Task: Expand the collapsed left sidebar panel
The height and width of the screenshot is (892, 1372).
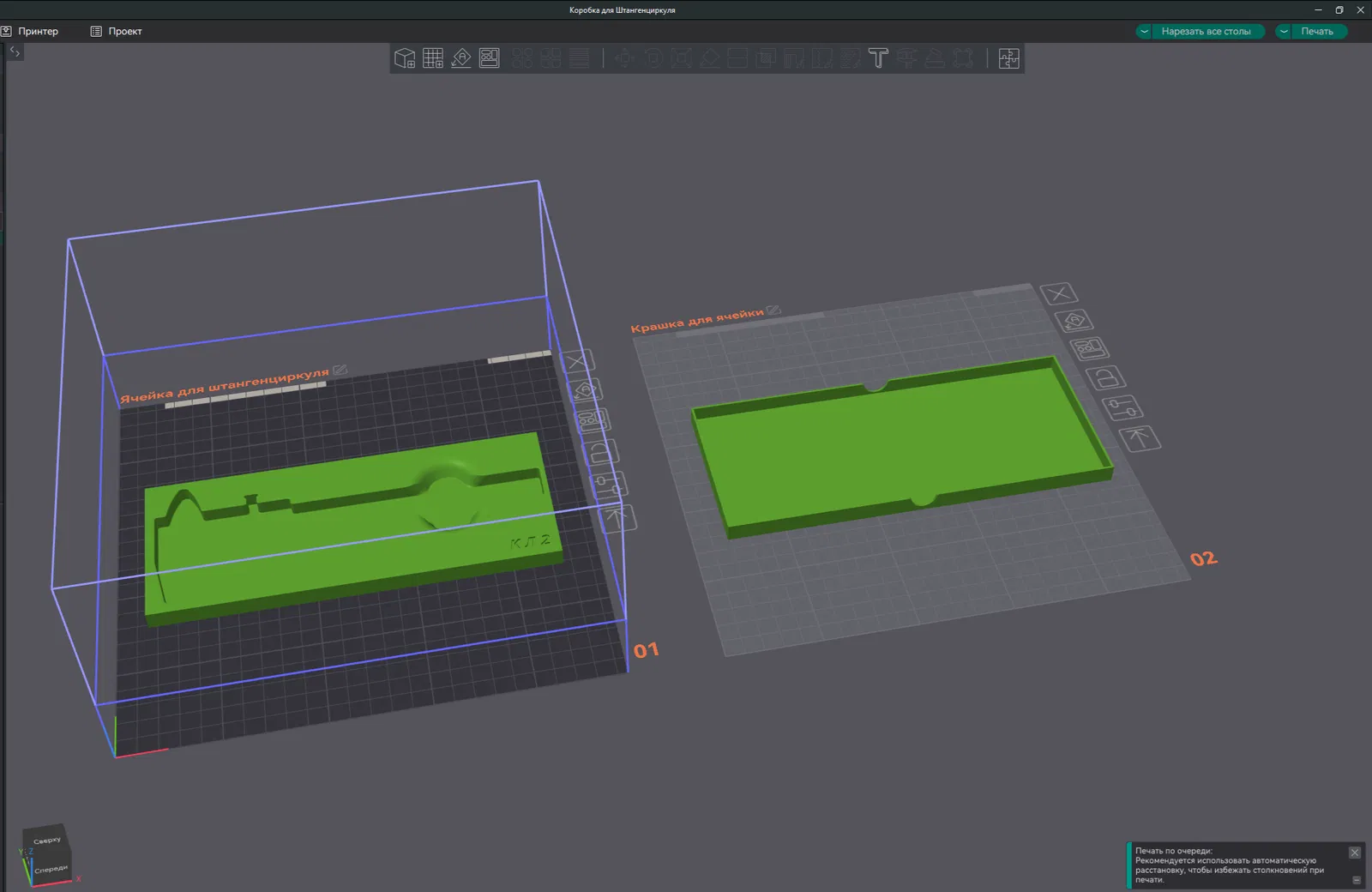Action: pos(15,52)
